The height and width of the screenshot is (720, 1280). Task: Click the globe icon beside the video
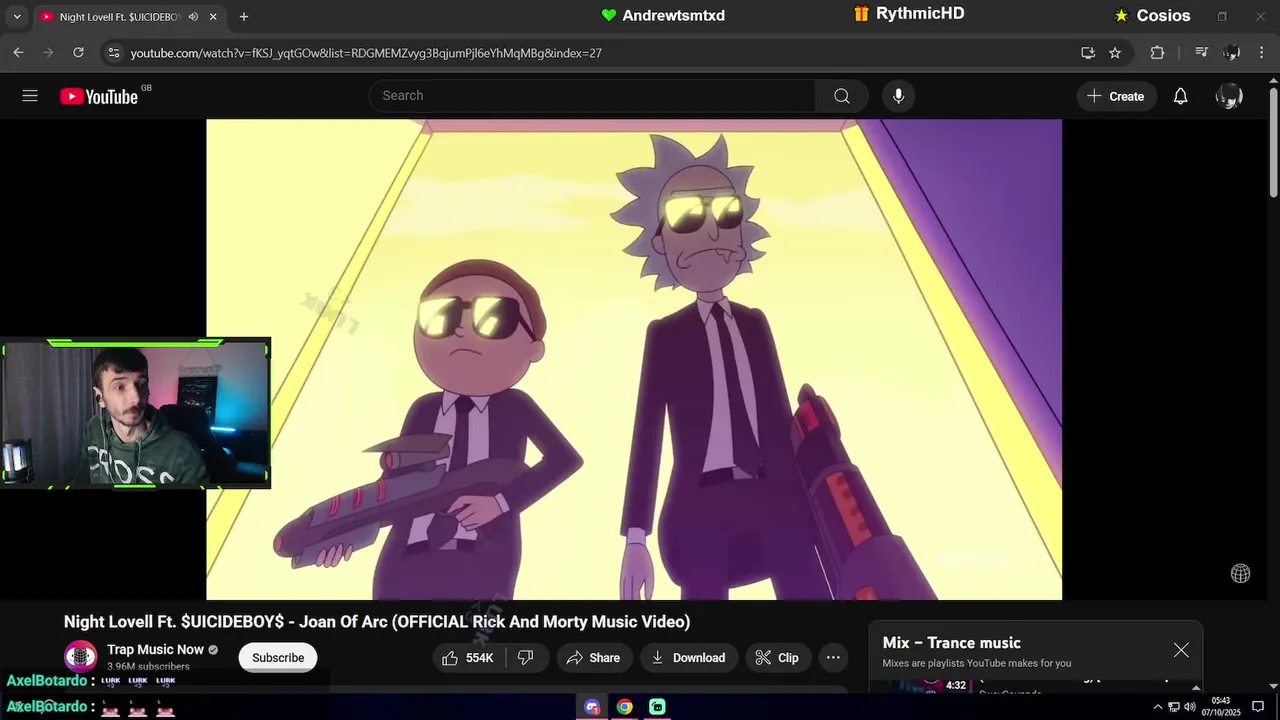point(1240,573)
